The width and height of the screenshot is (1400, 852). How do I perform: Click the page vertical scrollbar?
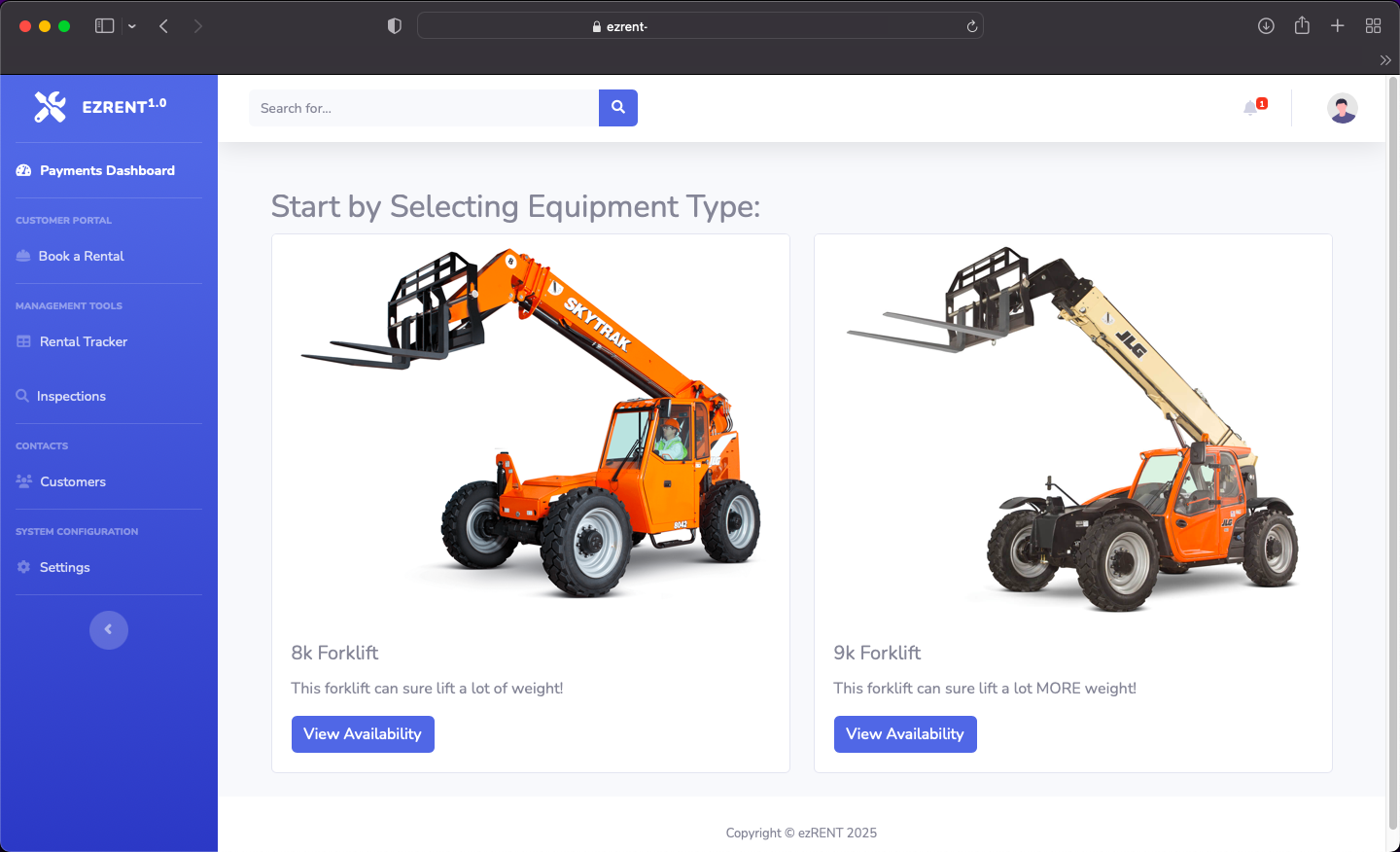(x=1392, y=452)
